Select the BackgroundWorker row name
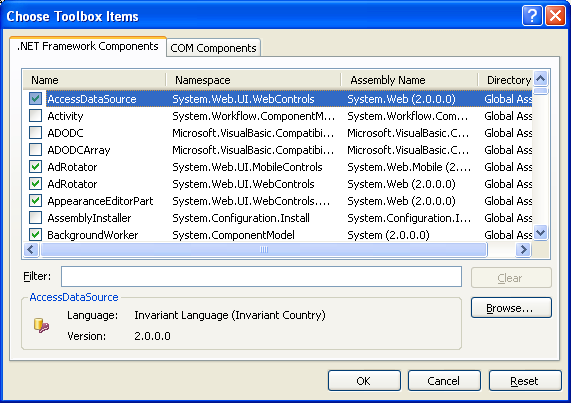Image resolution: width=571 pixels, height=403 pixels. coord(92,235)
